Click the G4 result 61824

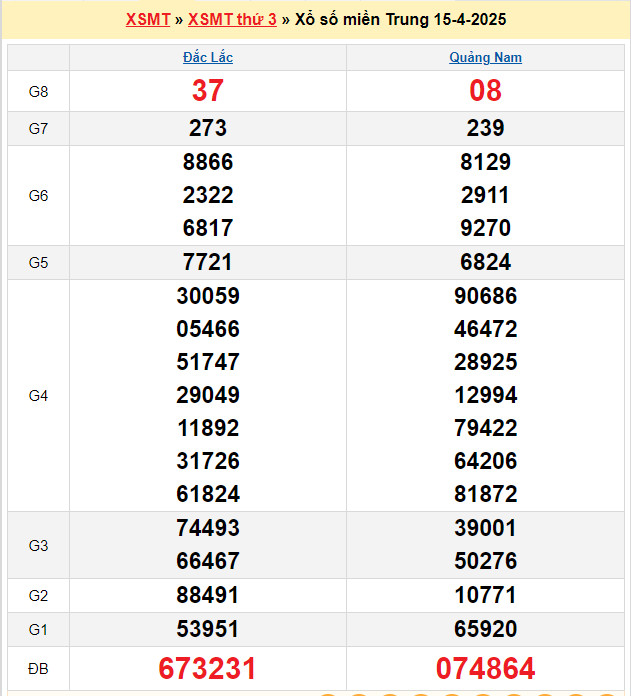click(x=208, y=494)
